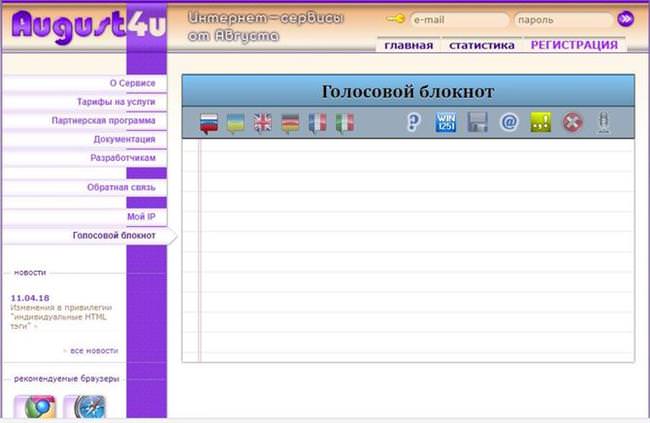Choose the British flag English language

click(263, 123)
